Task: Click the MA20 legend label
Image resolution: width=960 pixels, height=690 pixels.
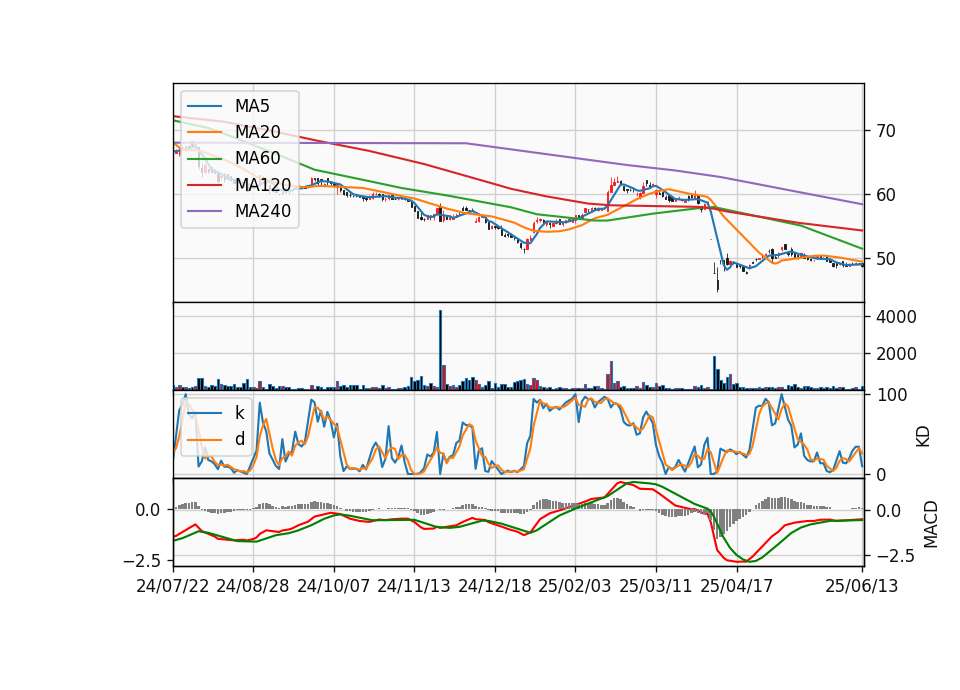Action: [x=257, y=132]
